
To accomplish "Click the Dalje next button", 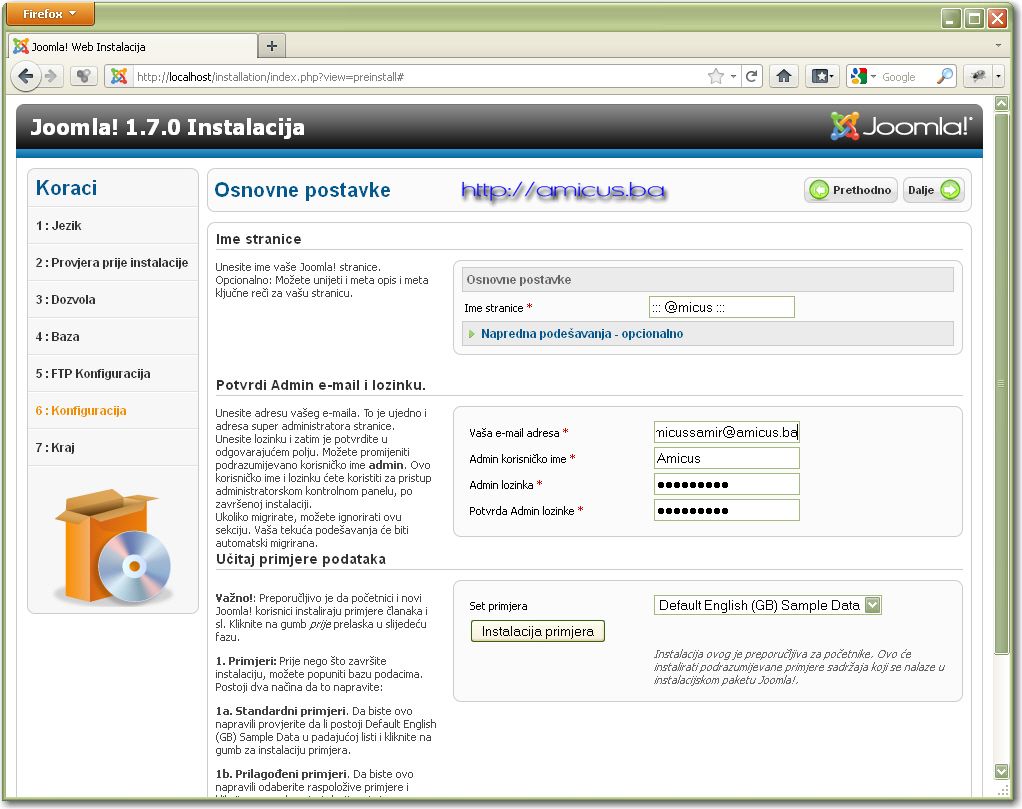I will pyautogui.click(x=933, y=190).
